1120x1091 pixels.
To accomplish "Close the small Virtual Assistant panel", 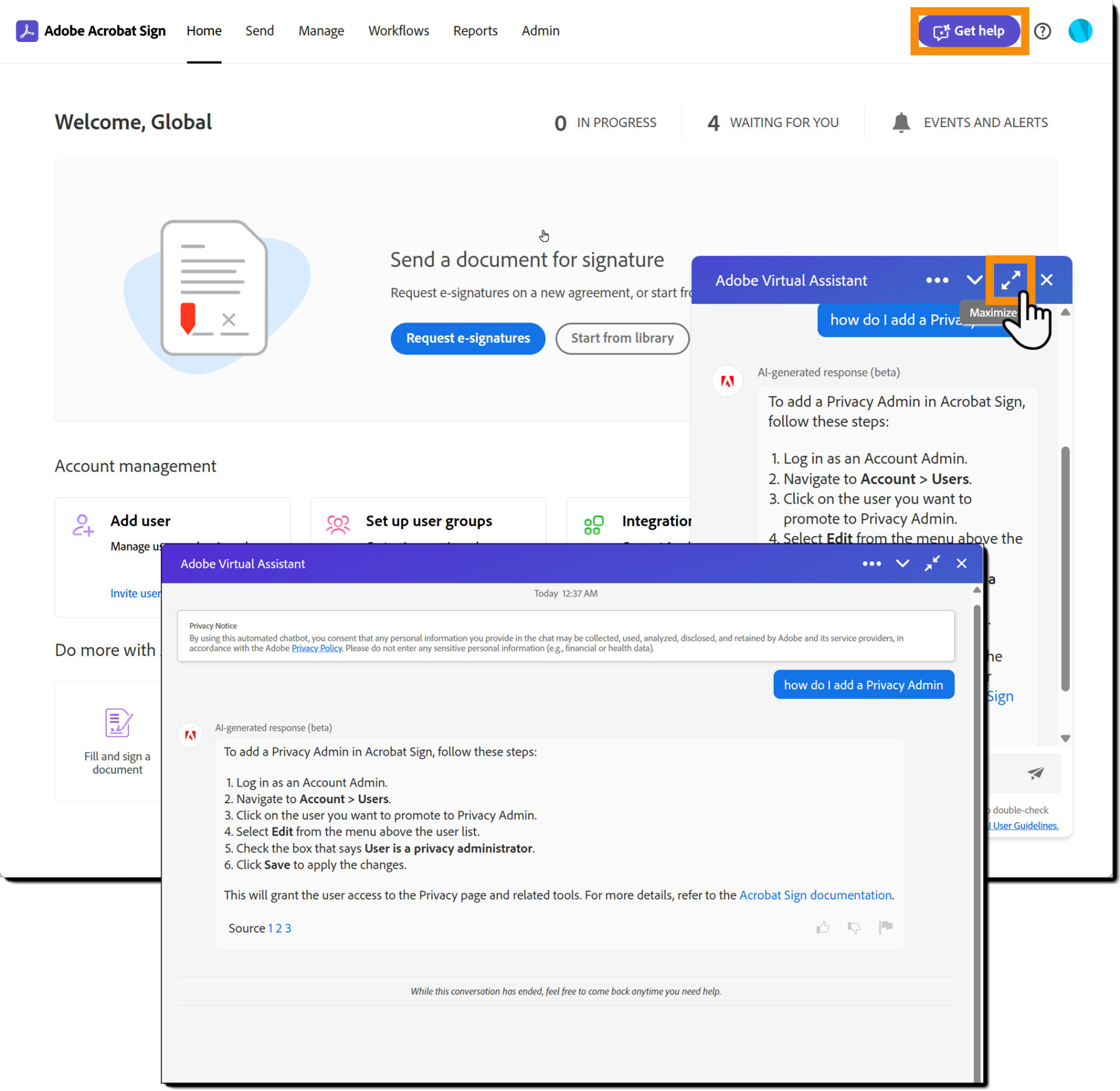I will click(x=1046, y=280).
